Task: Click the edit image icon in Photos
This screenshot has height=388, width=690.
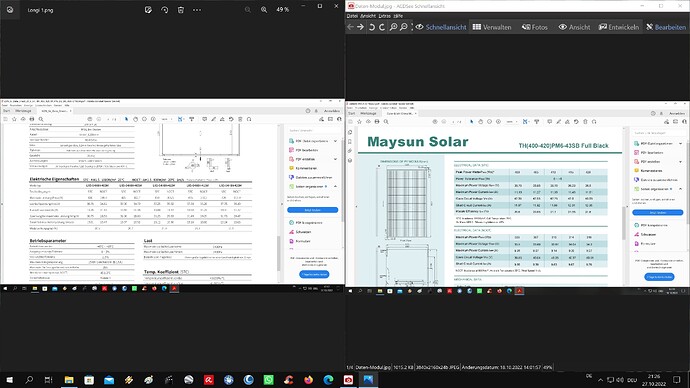Action: tap(148, 10)
